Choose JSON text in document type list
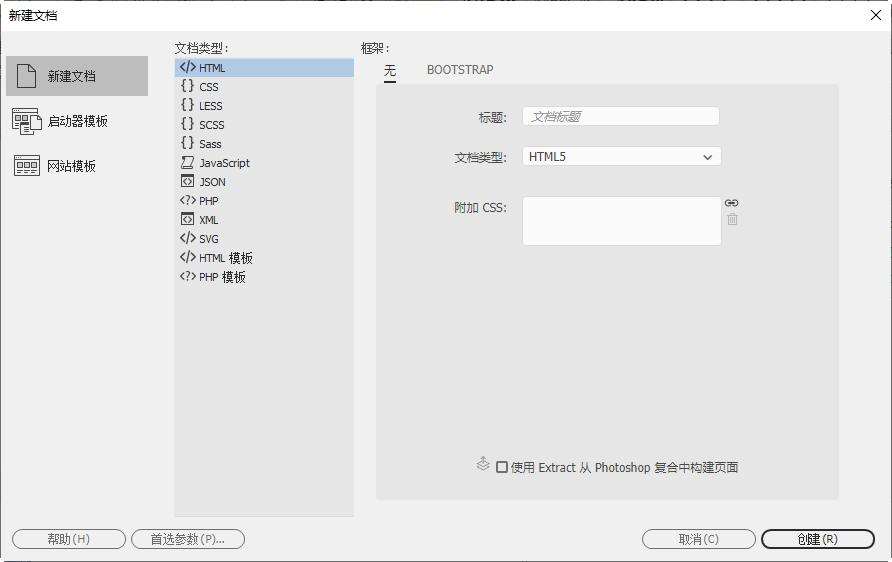The width and height of the screenshot is (892, 562). 212,182
